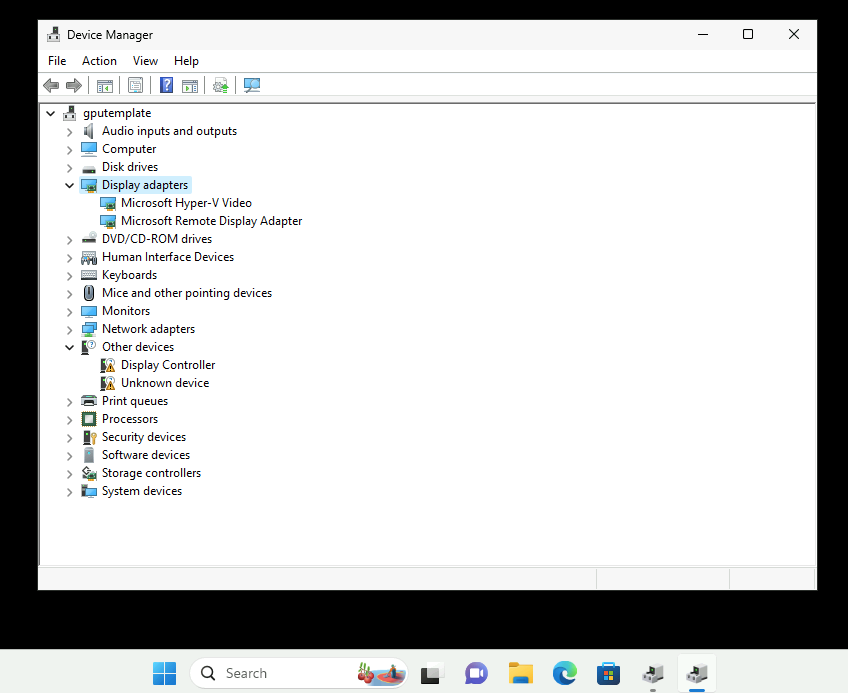Toggle the Show/Hide Console Tree toolbar icon
848x693 pixels.
point(104,85)
